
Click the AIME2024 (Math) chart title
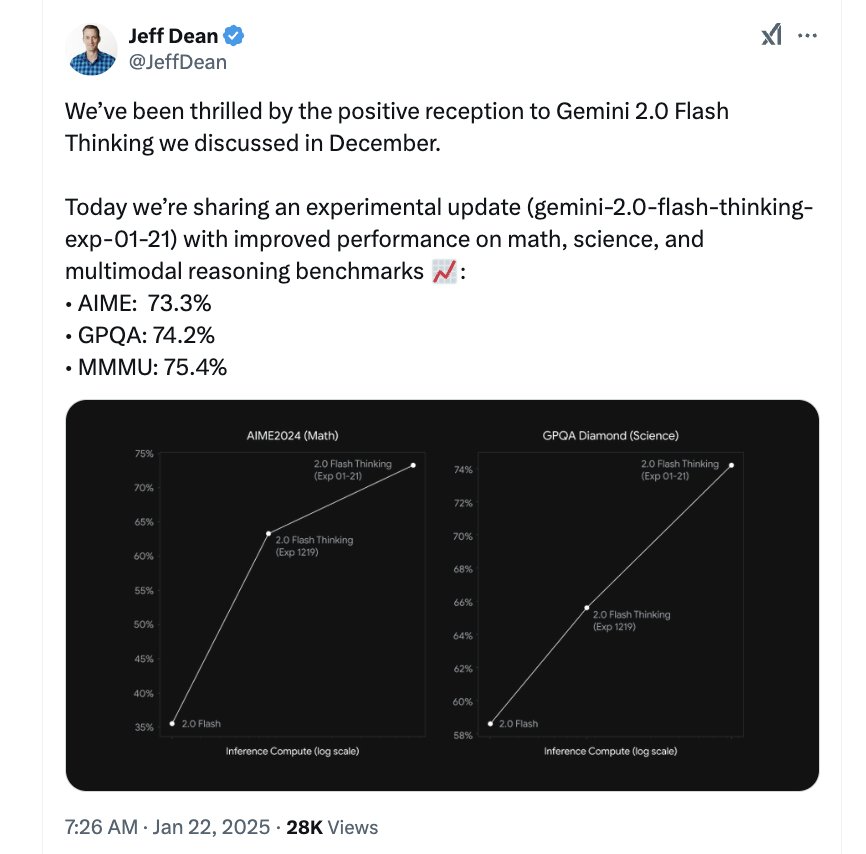click(x=292, y=435)
